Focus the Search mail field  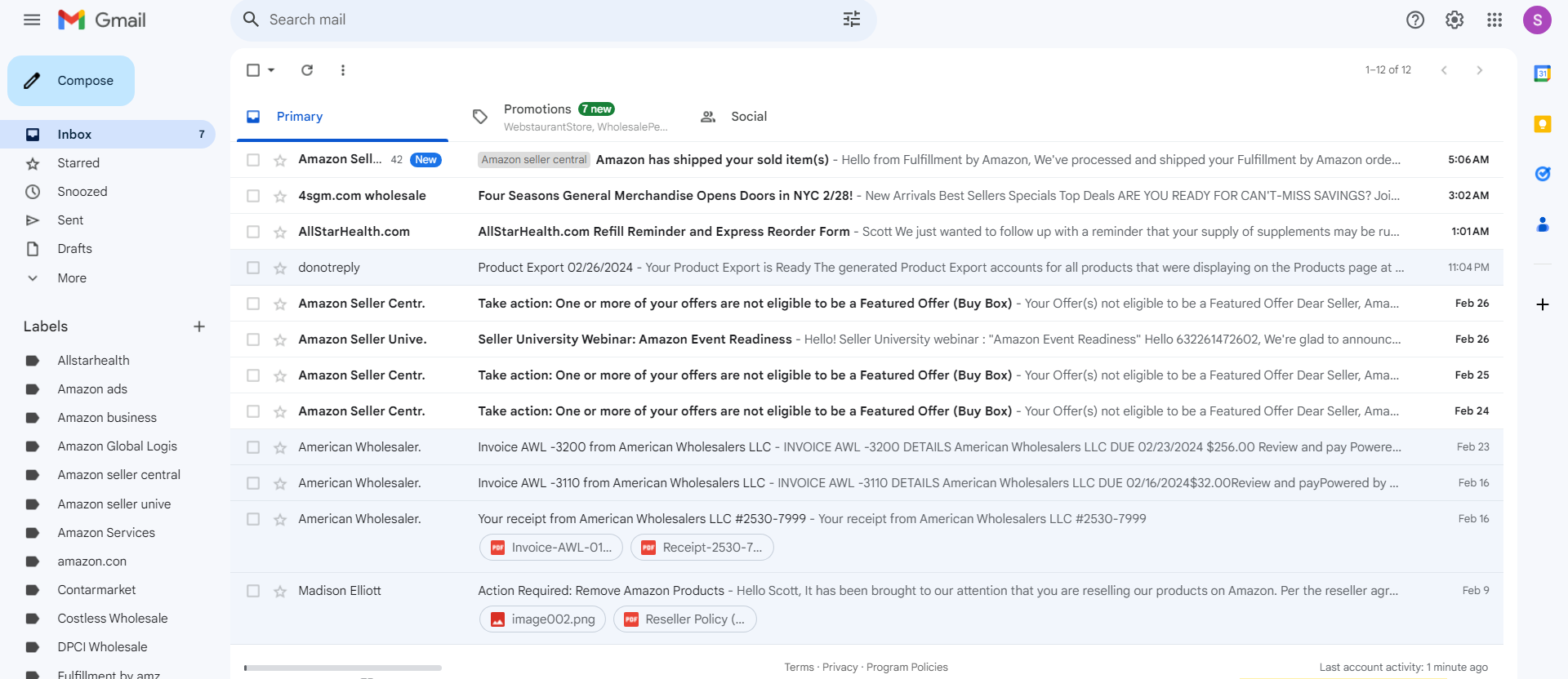[x=553, y=20]
